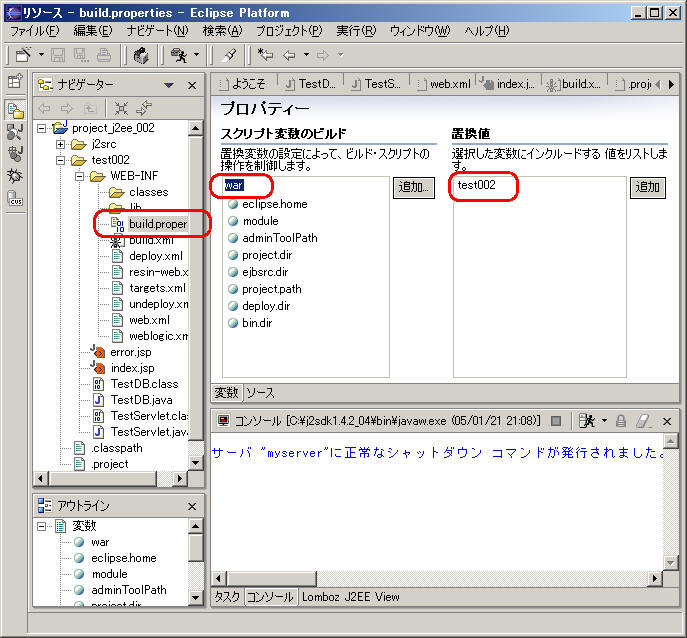The width and height of the screenshot is (687, 638).
Task: Click the External Tools run icon
Action: 179,54
